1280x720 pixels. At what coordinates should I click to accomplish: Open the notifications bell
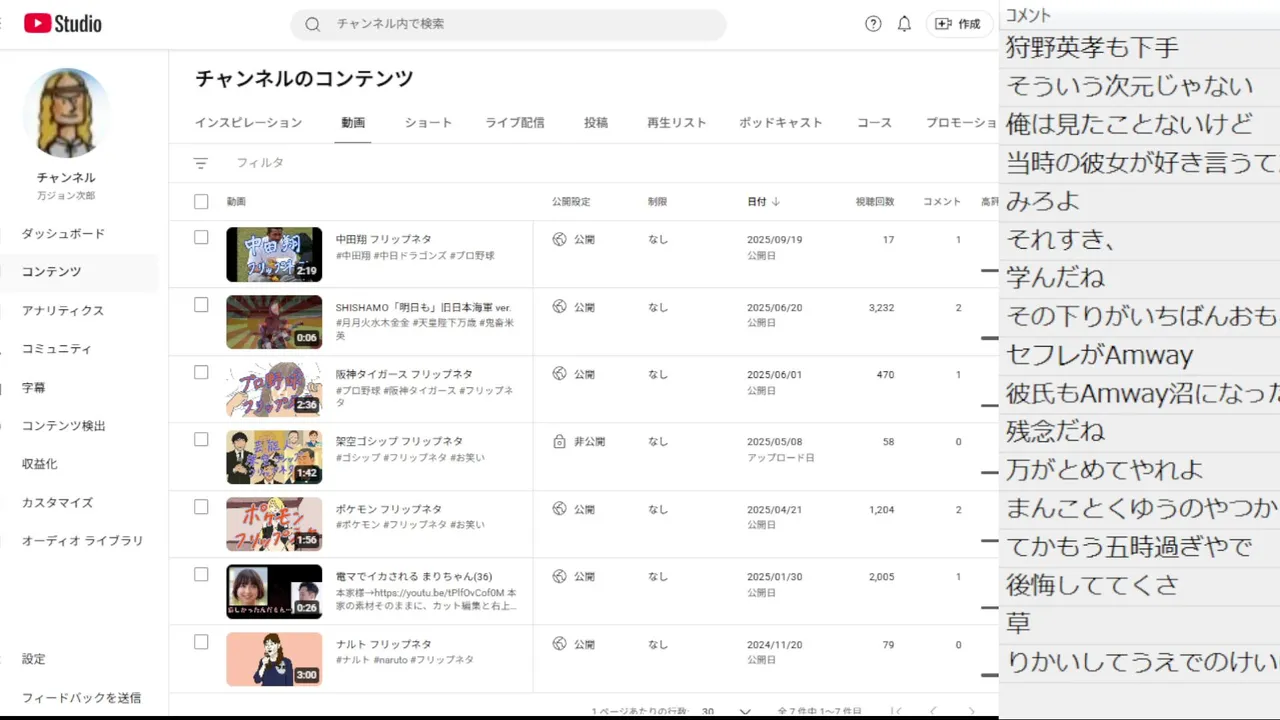point(904,24)
